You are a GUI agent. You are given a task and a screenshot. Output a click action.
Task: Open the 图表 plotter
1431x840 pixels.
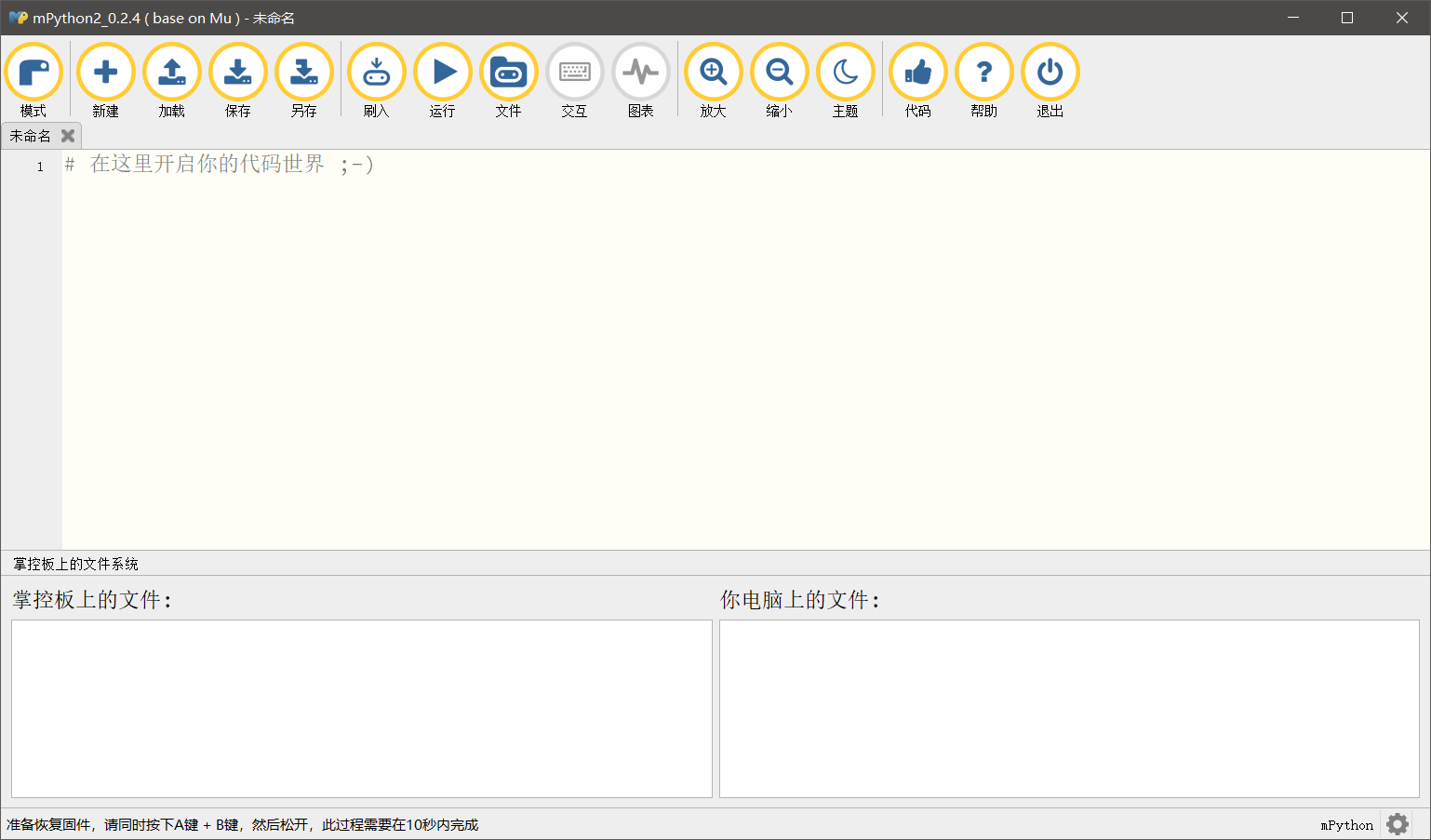(640, 81)
